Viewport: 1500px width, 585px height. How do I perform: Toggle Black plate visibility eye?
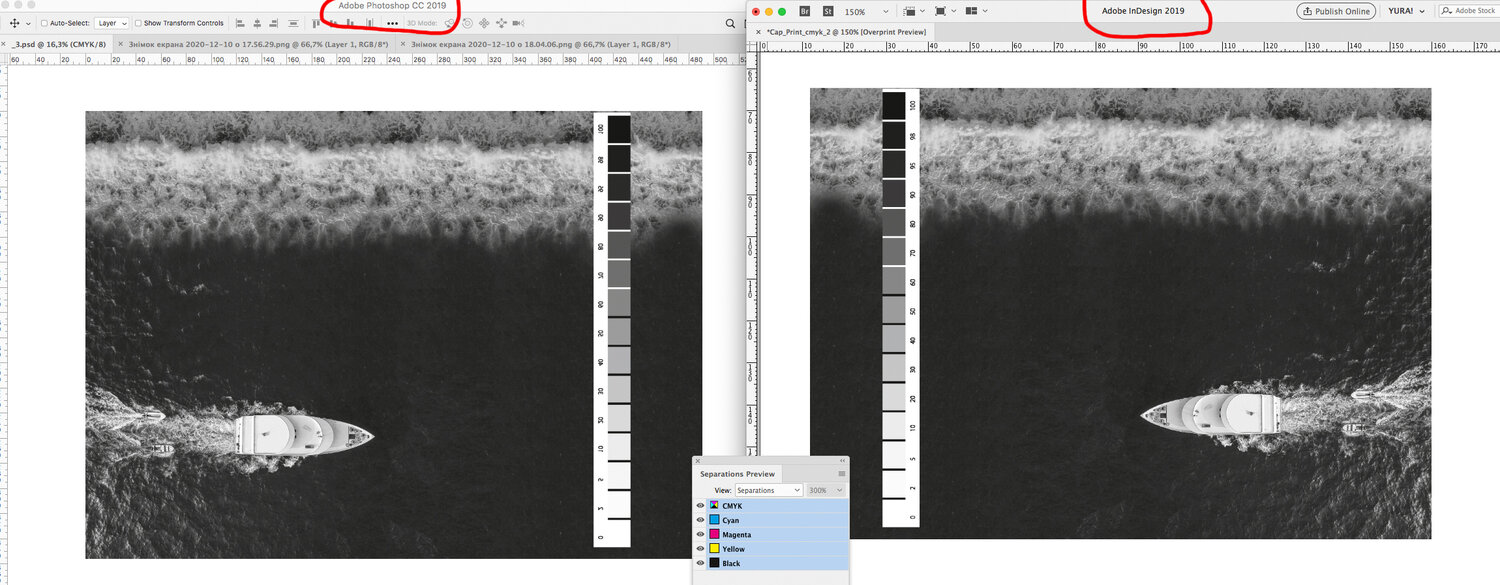(x=700, y=563)
